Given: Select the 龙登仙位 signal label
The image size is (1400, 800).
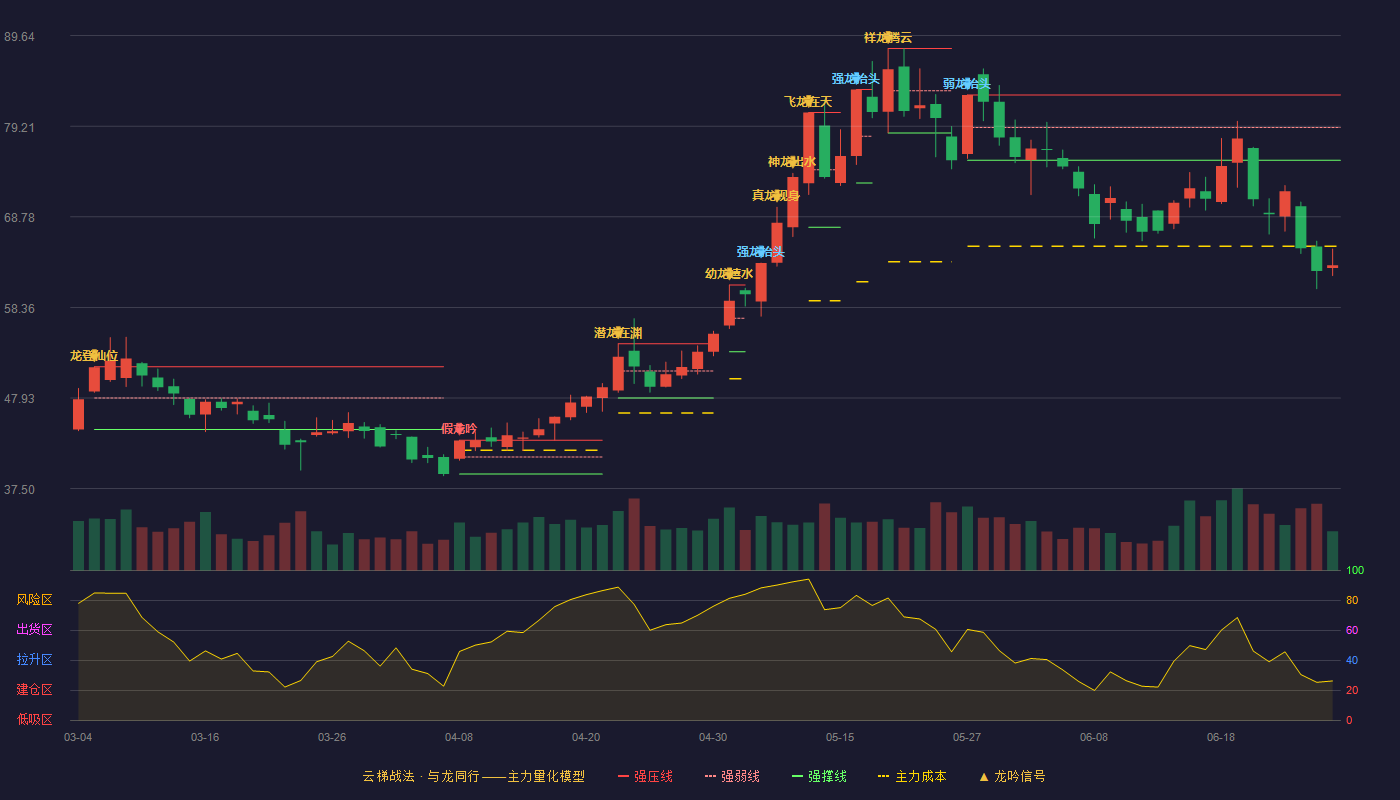Looking at the screenshot, I should click(x=94, y=356).
